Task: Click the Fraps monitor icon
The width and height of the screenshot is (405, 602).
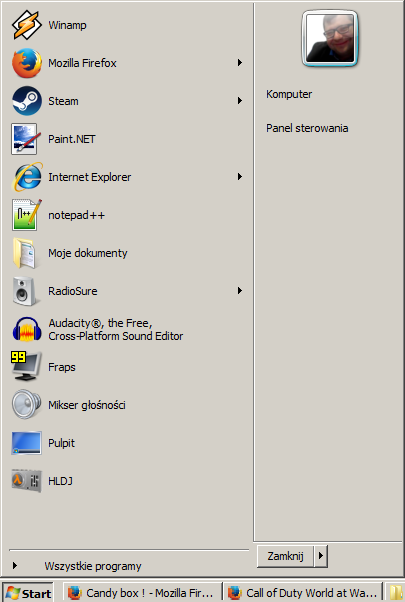Action: pyautogui.click(x=25, y=366)
